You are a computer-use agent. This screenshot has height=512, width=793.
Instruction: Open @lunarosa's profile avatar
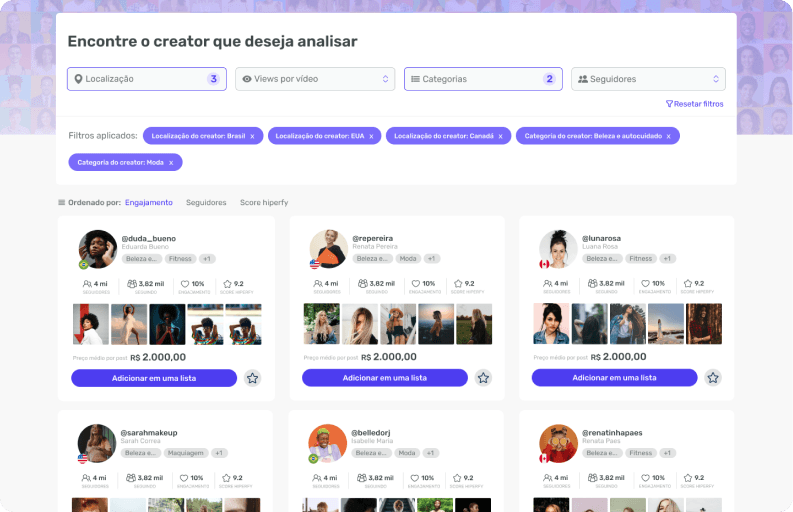(x=558, y=248)
